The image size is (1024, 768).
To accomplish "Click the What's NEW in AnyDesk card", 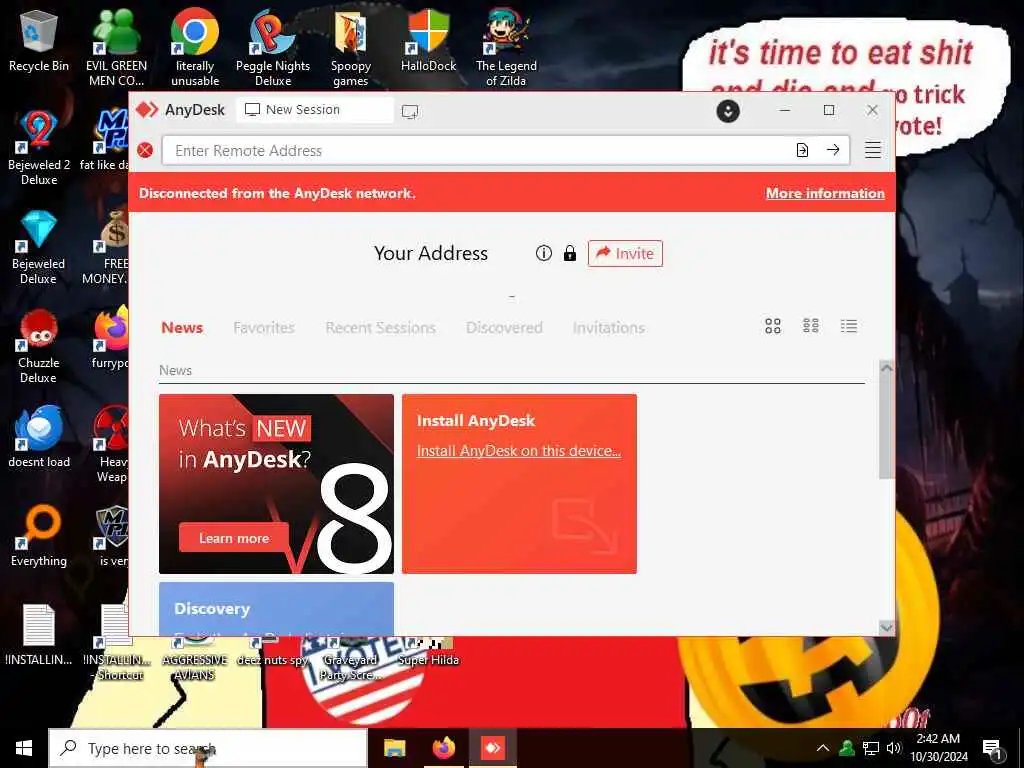I will tap(276, 484).
